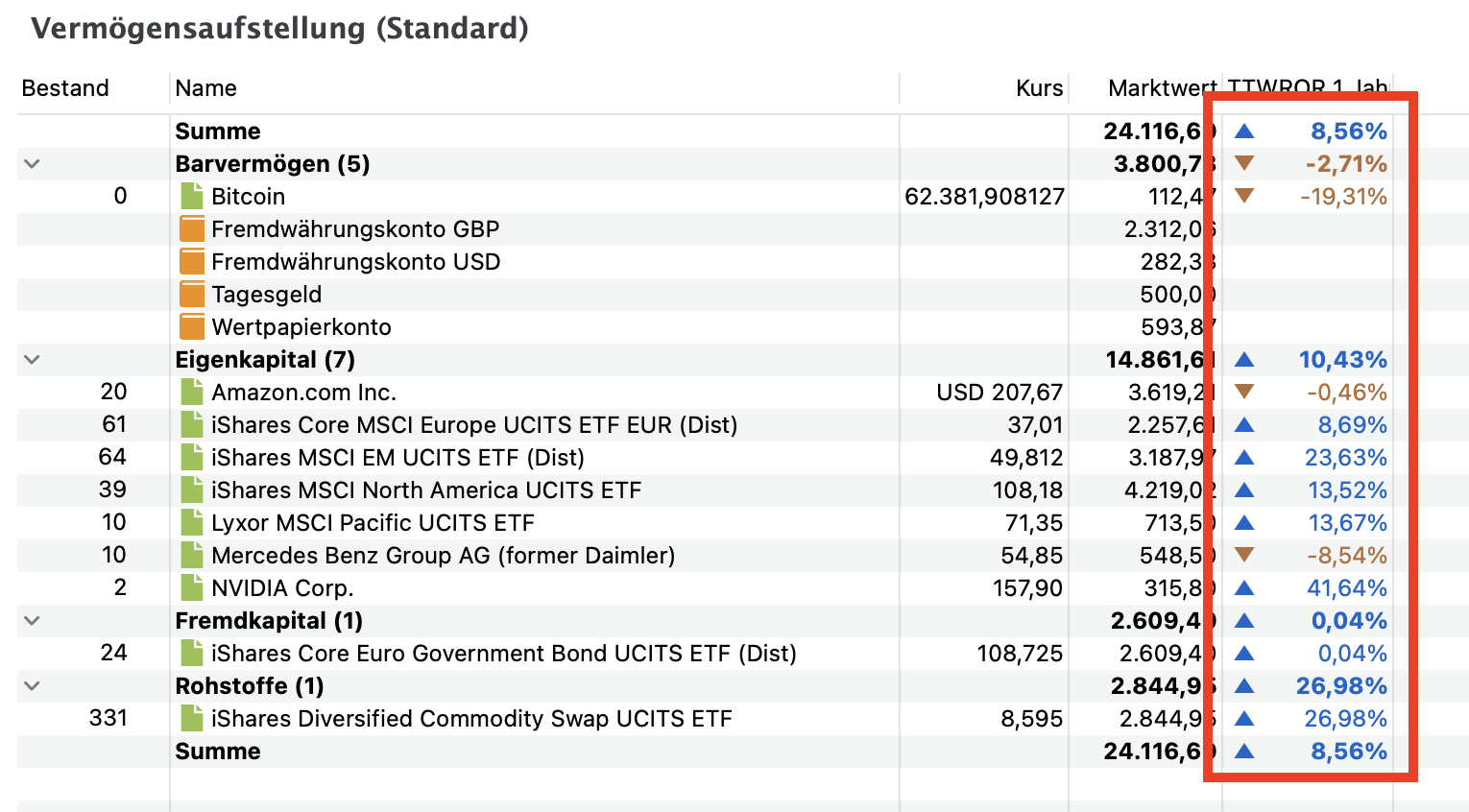Click the green Bitcoin security icon
Viewport: 1469px width, 812px height.
click(192, 197)
